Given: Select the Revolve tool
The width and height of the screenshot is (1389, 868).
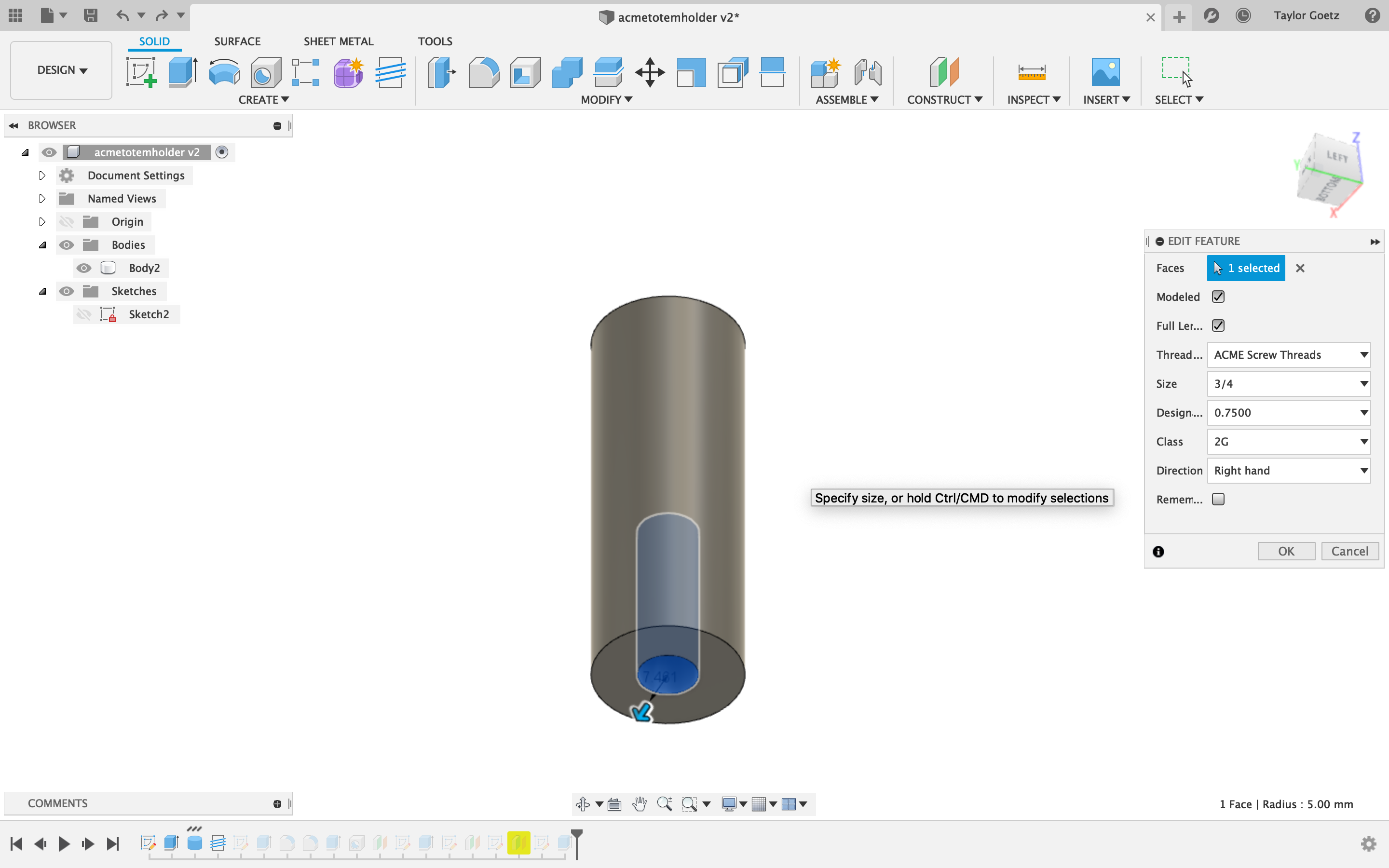Looking at the screenshot, I should [x=223, y=73].
